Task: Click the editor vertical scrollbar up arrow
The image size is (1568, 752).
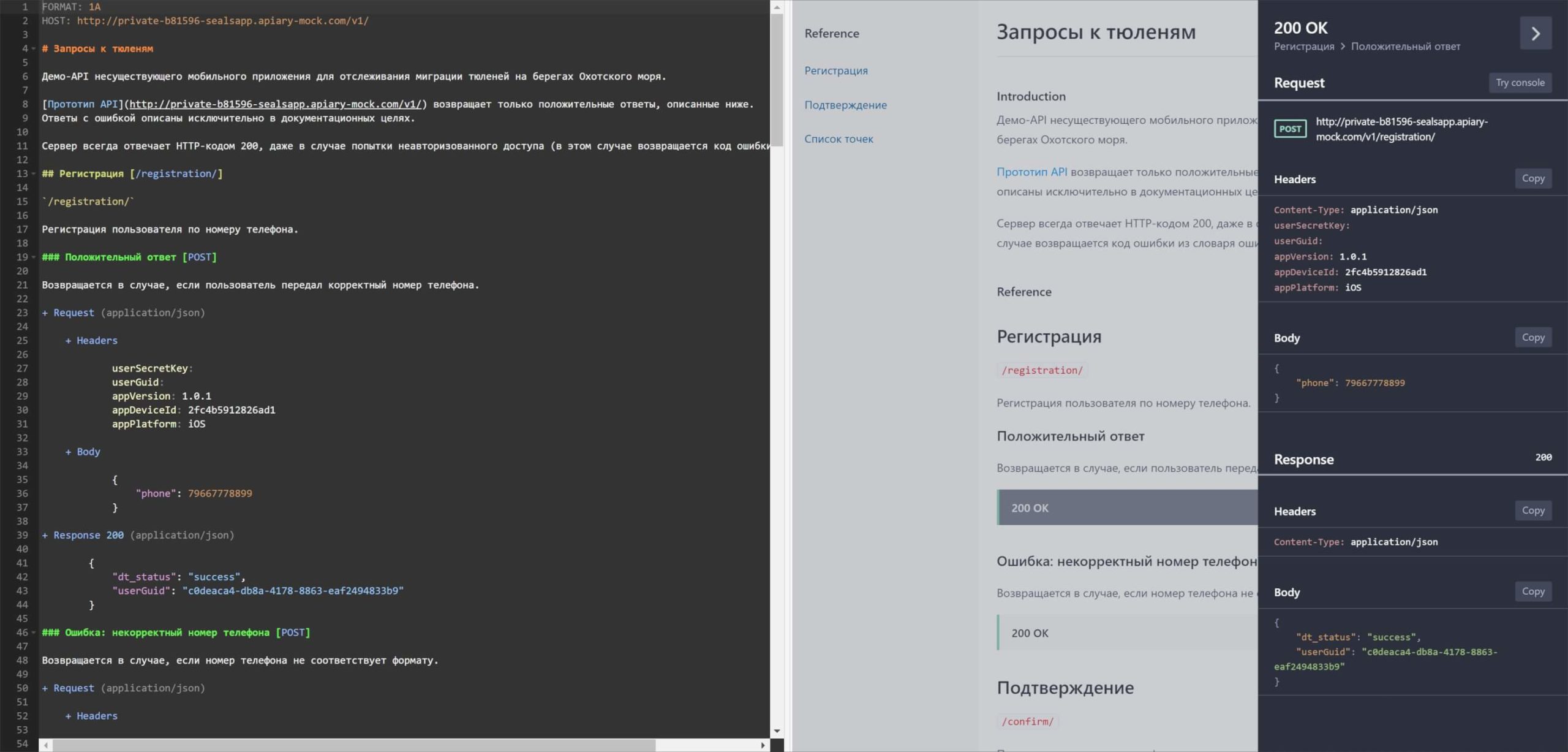Action: [777, 7]
